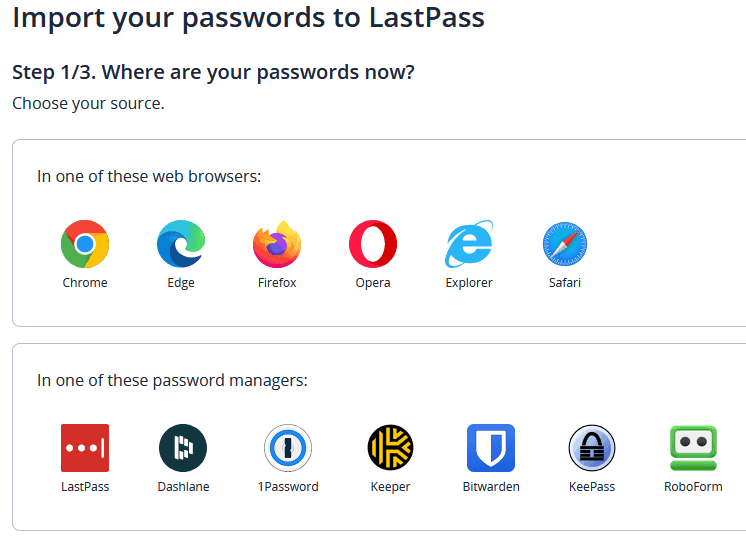This screenshot has height=543, width=746.
Task: Choose the green RoboForm icon
Action: pos(693,448)
